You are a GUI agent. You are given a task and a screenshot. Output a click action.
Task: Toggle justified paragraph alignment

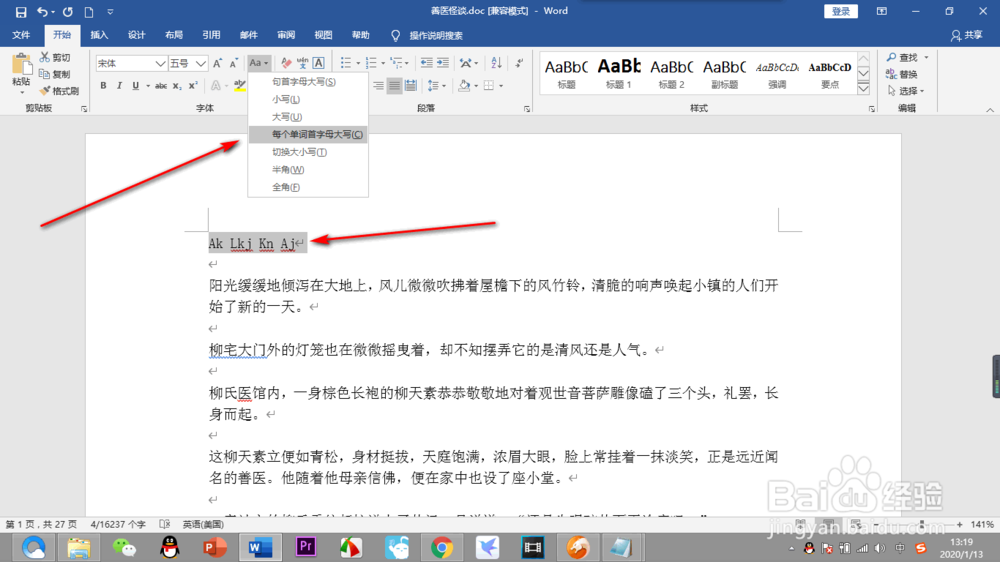395,85
